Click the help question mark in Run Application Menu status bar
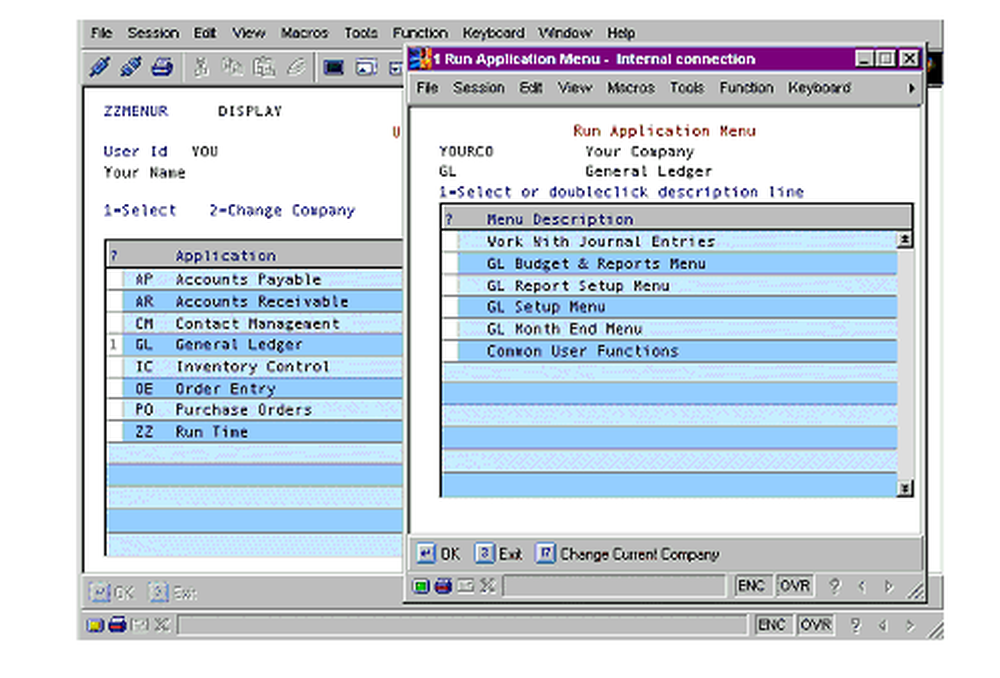Image resolution: width=1000 pixels, height=678 pixels. click(835, 586)
